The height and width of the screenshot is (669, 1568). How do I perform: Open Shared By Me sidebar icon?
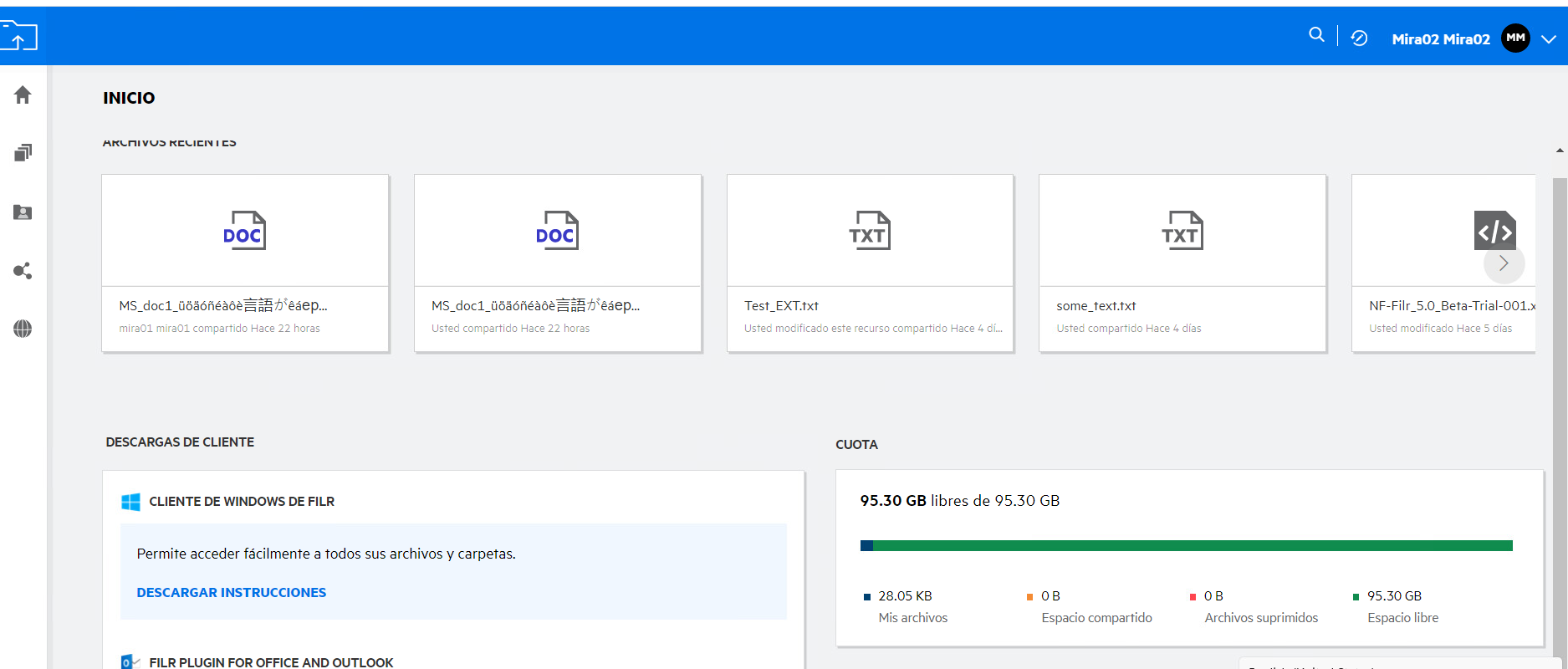pyautogui.click(x=23, y=271)
